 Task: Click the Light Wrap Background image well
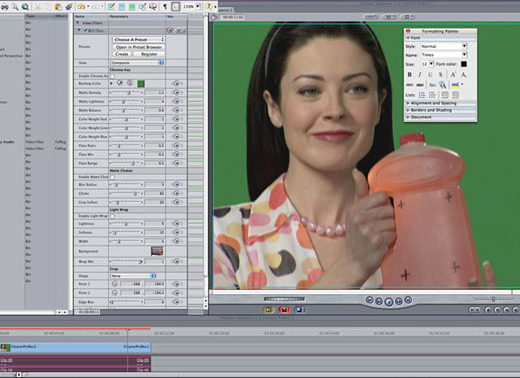(157, 251)
